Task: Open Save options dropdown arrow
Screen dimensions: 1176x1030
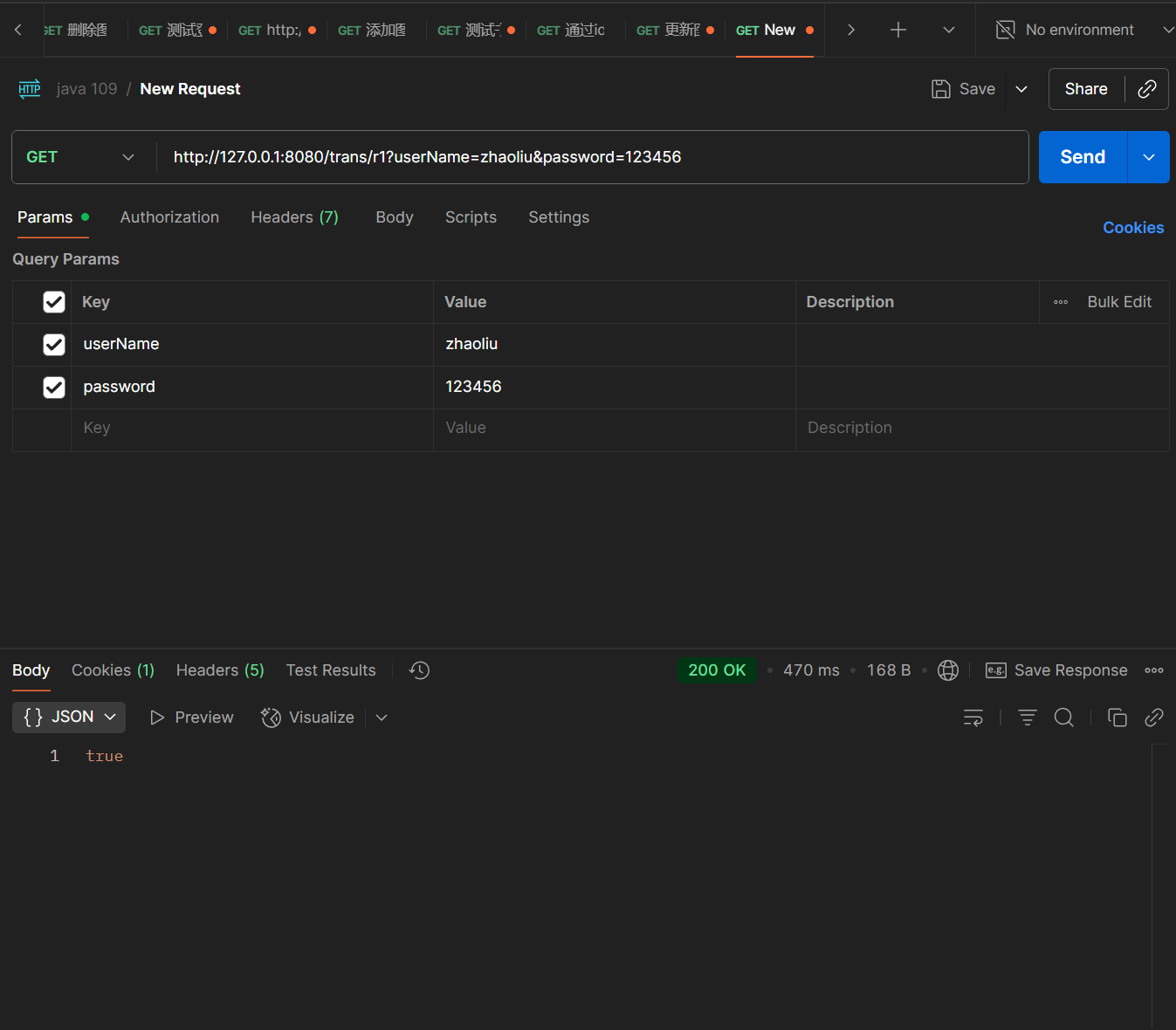Action: coord(1021,89)
